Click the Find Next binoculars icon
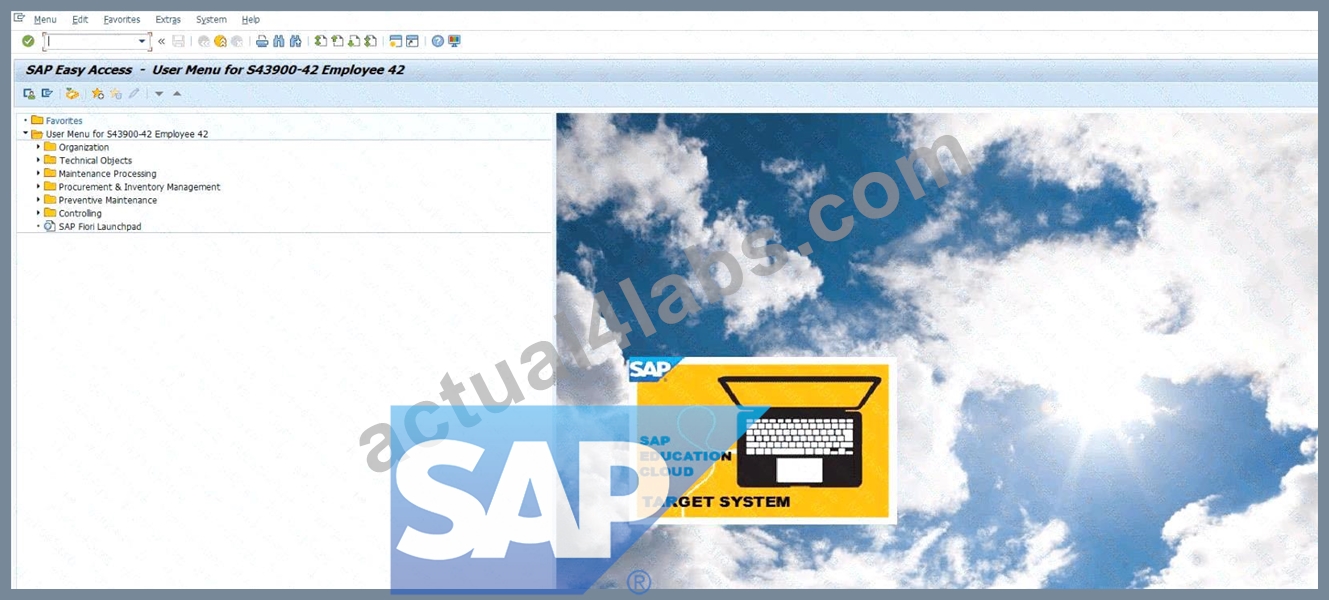 [x=295, y=41]
